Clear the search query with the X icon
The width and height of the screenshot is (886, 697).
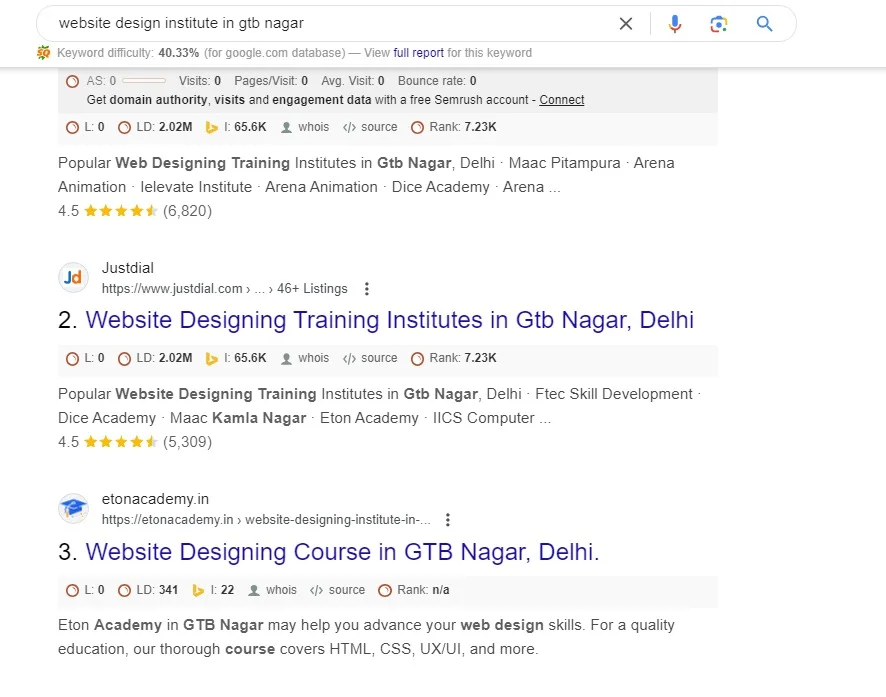pos(626,24)
